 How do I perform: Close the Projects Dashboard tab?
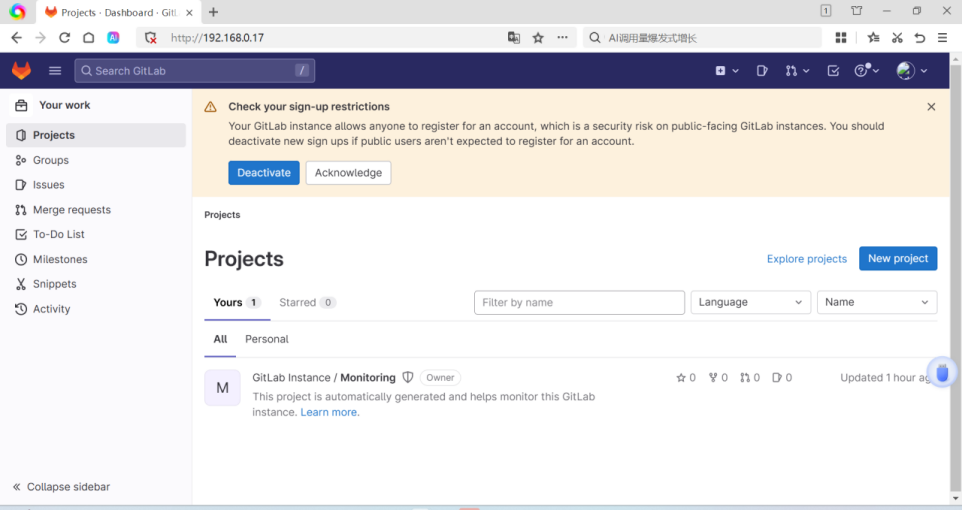pyautogui.click(x=189, y=12)
